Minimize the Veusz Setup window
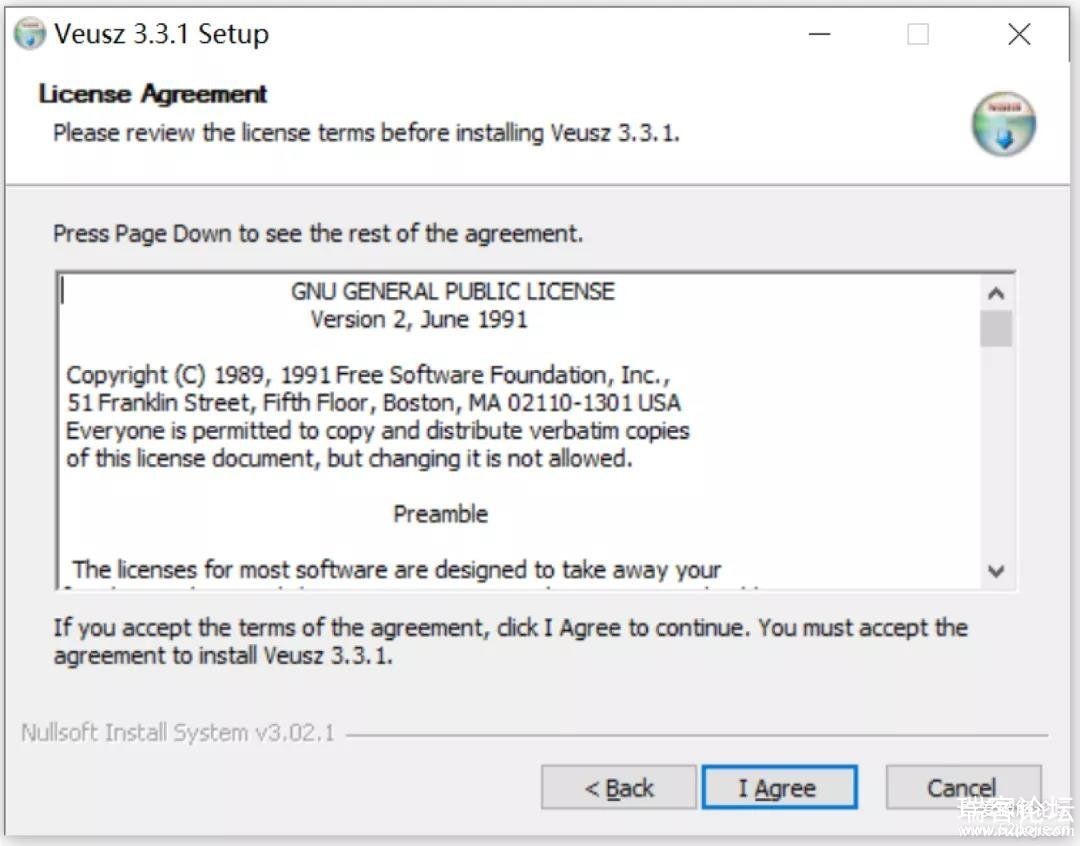The height and width of the screenshot is (846, 1080). point(819,34)
